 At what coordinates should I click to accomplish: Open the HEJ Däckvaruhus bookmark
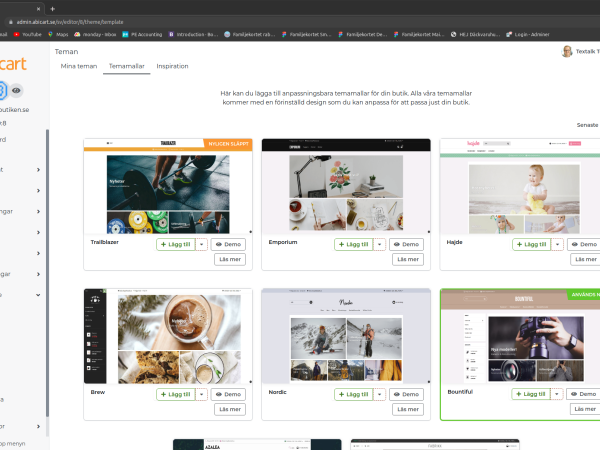pyautogui.click(x=475, y=34)
